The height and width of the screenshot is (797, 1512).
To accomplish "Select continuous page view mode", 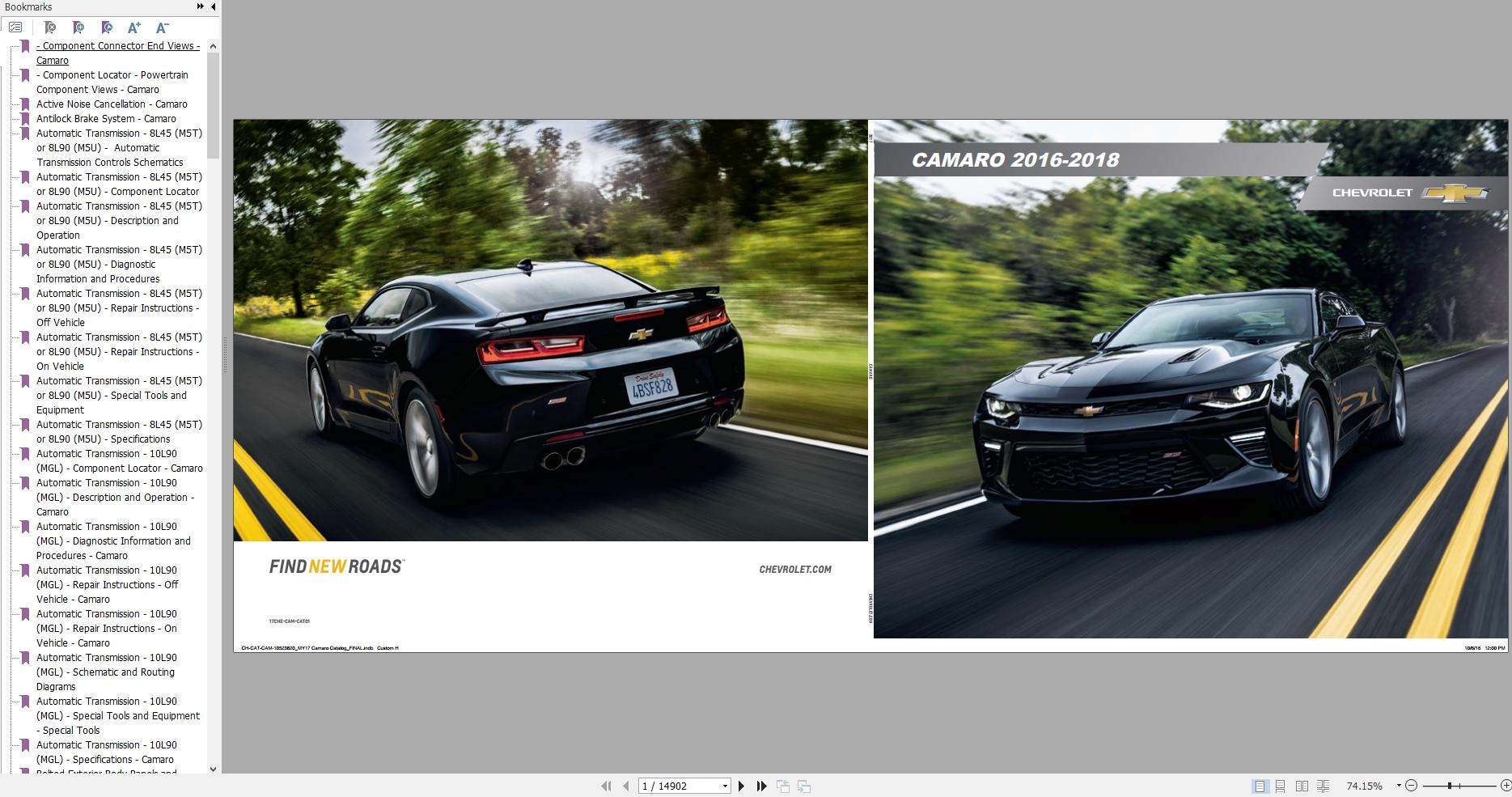I will coord(1281,786).
